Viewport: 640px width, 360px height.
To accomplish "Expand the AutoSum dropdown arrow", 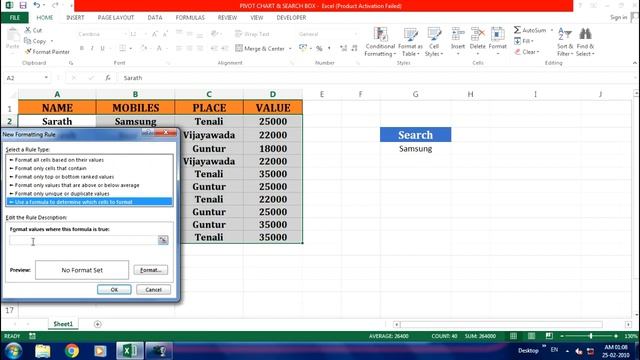I will pyautogui.click(x=551, y=30).
